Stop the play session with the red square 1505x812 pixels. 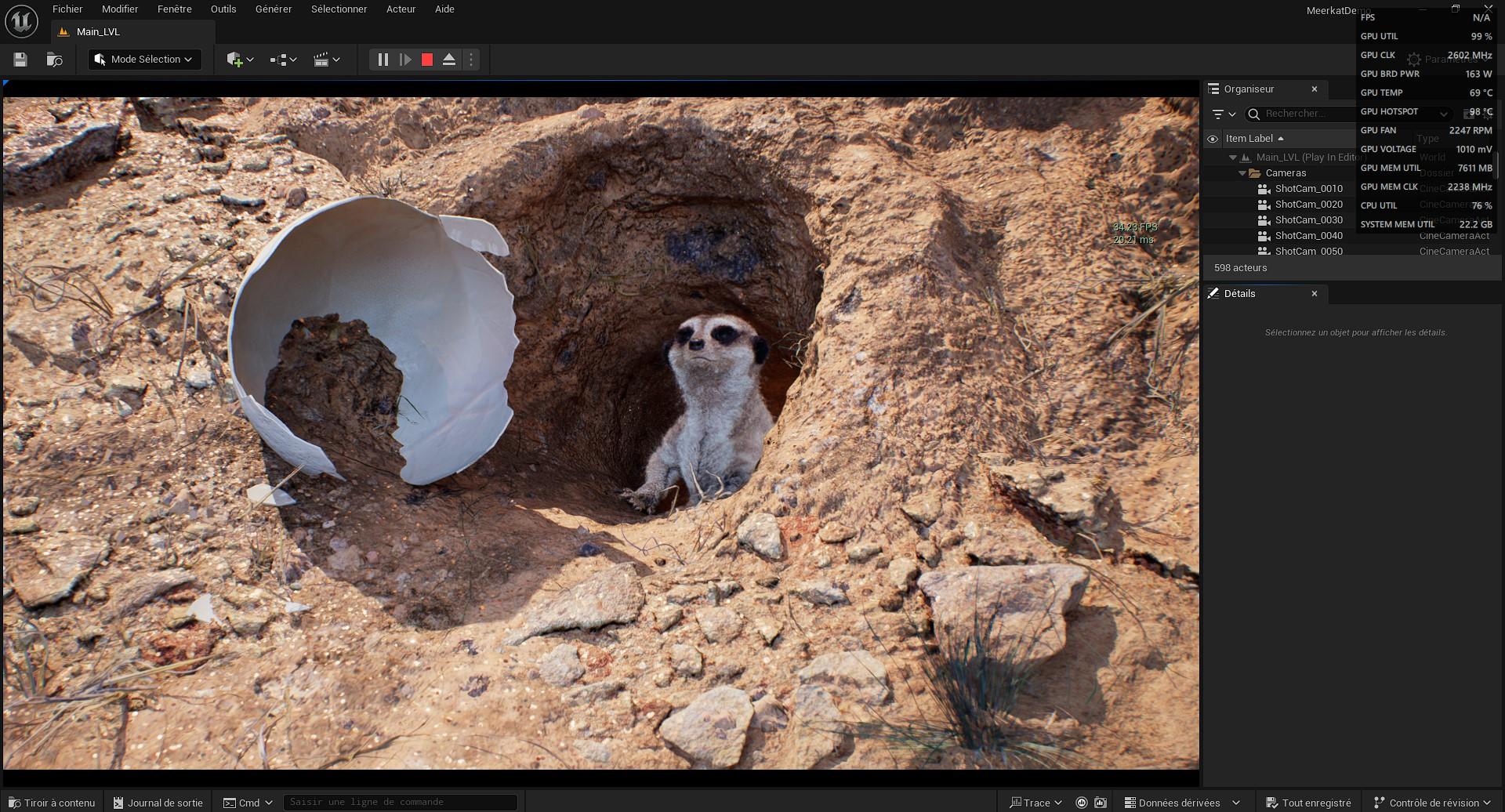(427, 60)
